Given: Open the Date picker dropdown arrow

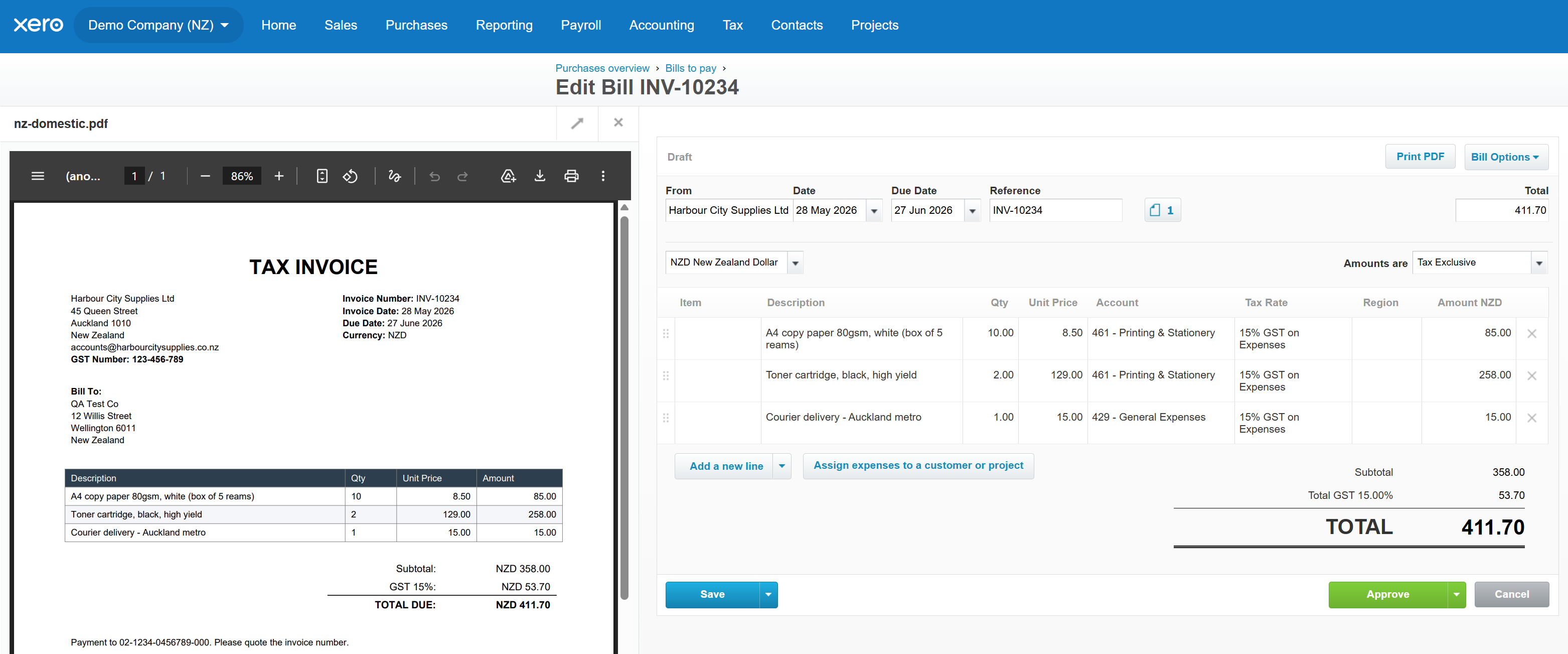Looking at the screenshot, I should 874,211.
